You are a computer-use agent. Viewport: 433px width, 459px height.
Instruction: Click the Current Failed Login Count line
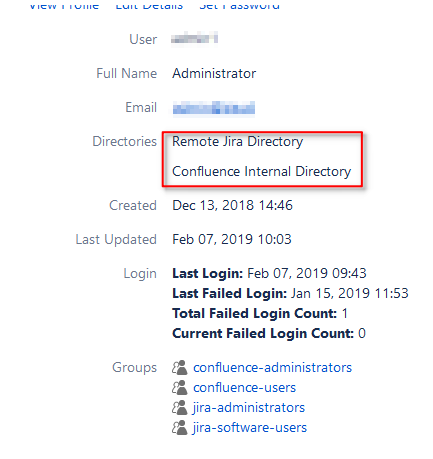point(269,333)
